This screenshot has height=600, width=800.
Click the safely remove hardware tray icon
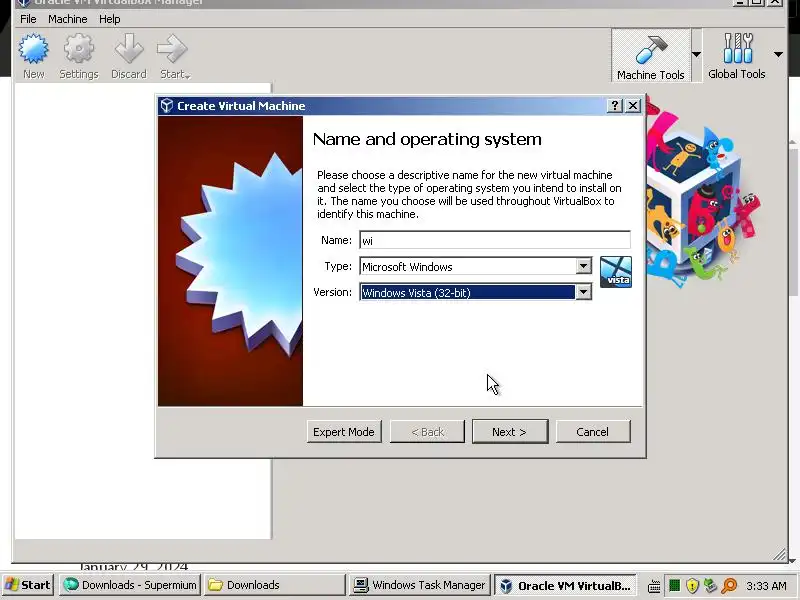pyautogui.click(x=710, y=585)
